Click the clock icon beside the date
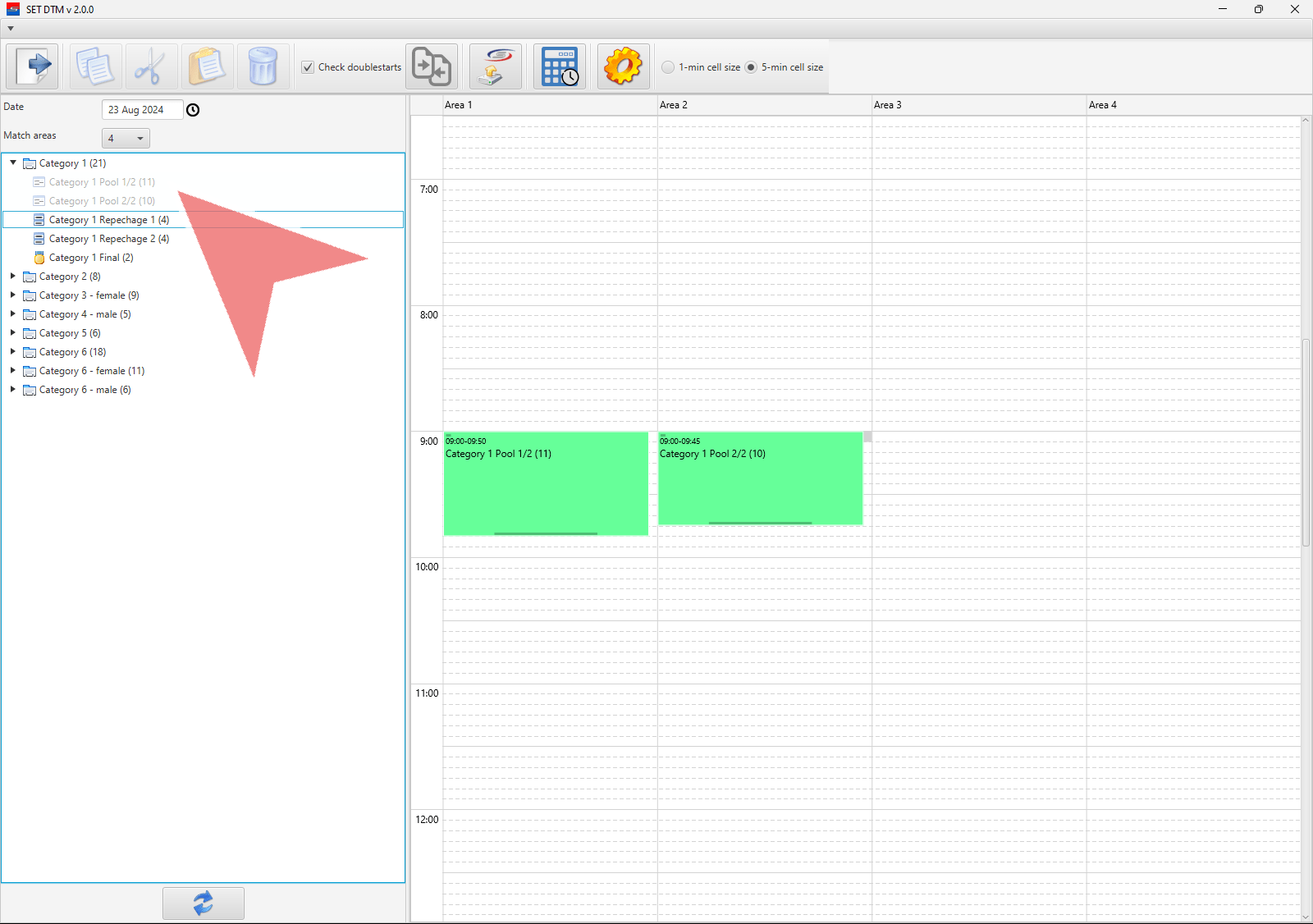The width and height of the screenshot is (1313, 924). pyautogui.click(x=193, y=110)
